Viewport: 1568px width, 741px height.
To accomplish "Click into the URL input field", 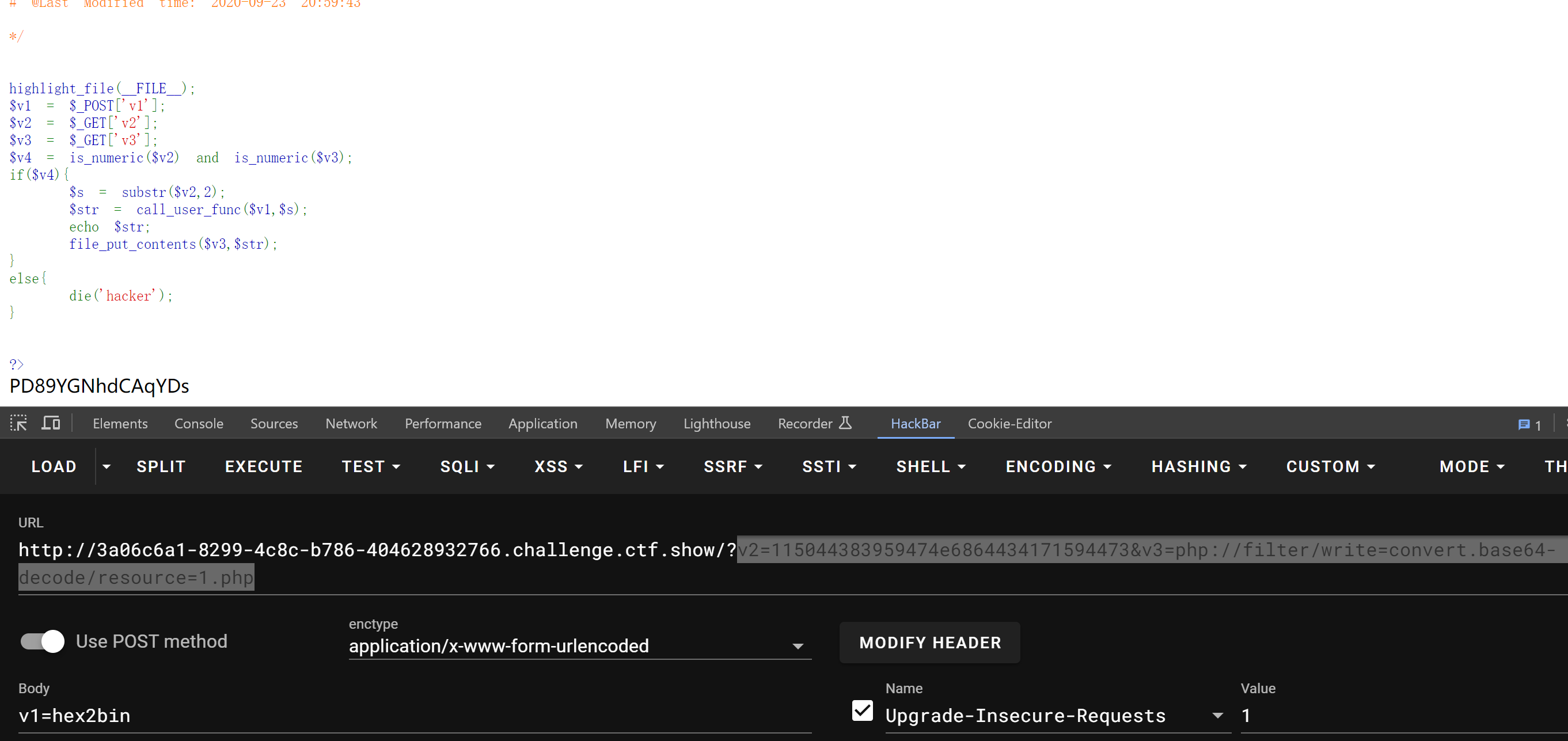I will 792,563.
